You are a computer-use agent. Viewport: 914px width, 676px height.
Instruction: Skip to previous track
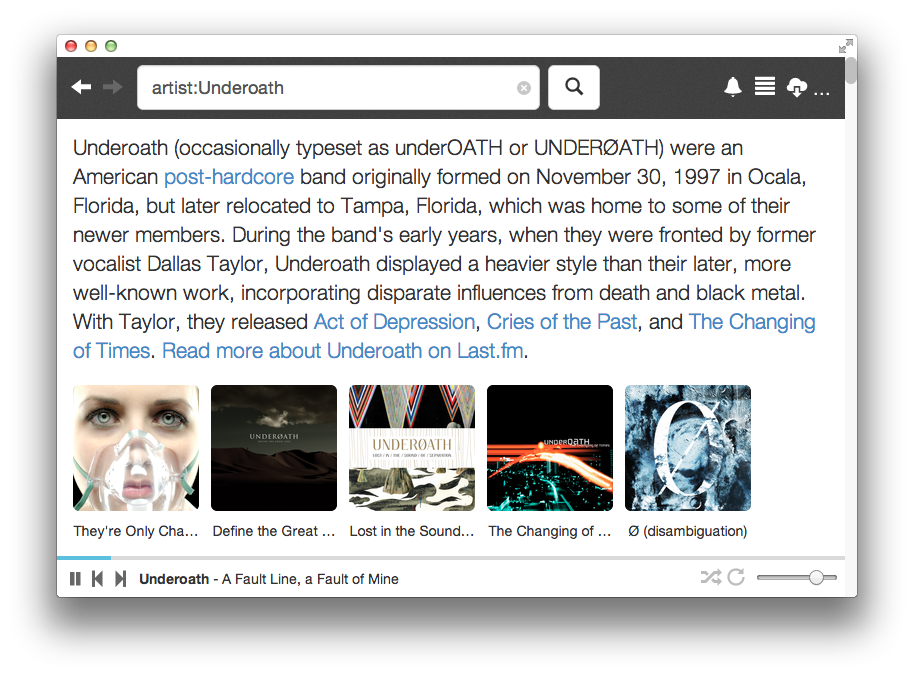[97, 579]
